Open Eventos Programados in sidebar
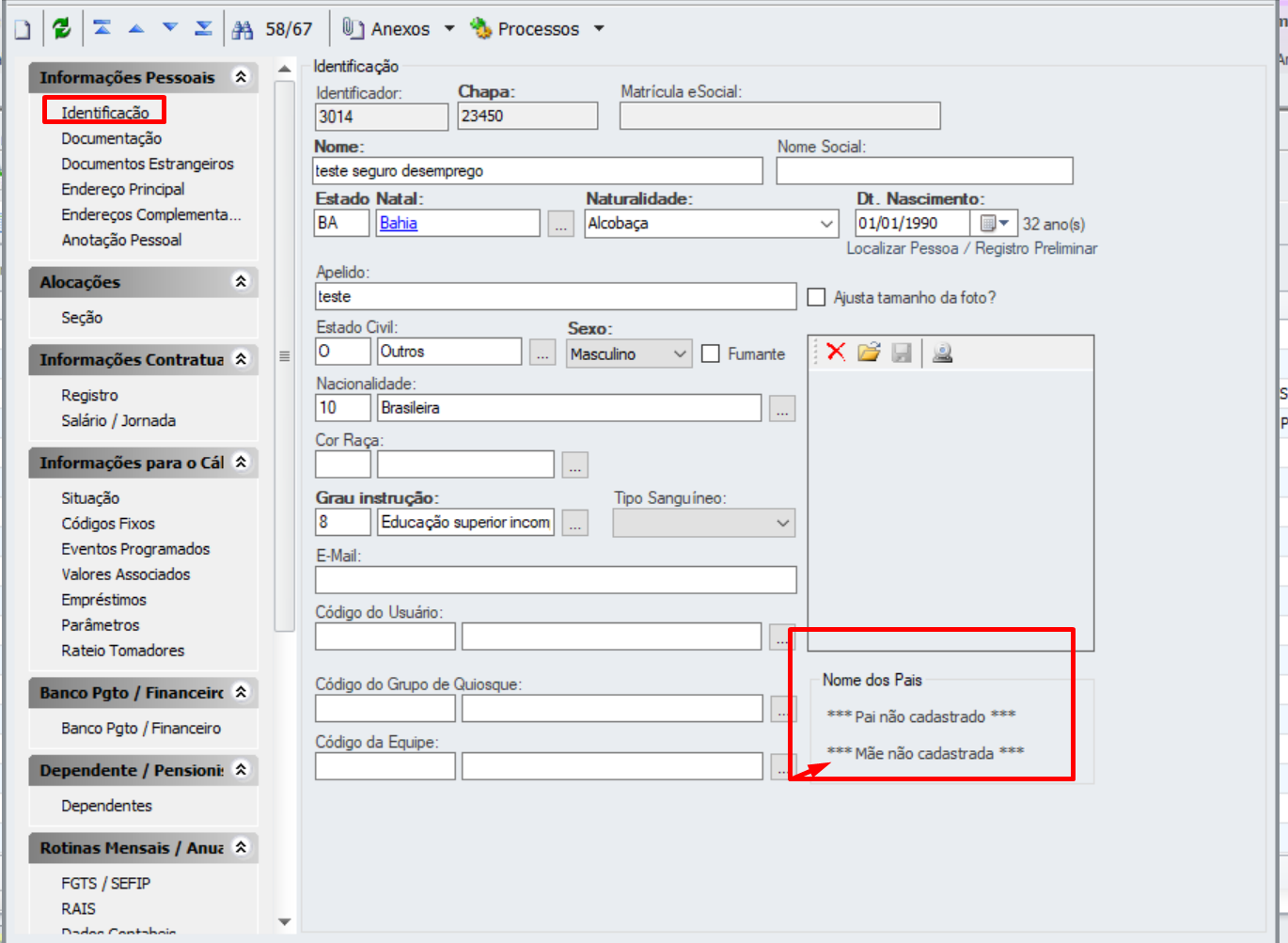The height and width of the screenshot is (943, 1288). [x=135, y=549]
